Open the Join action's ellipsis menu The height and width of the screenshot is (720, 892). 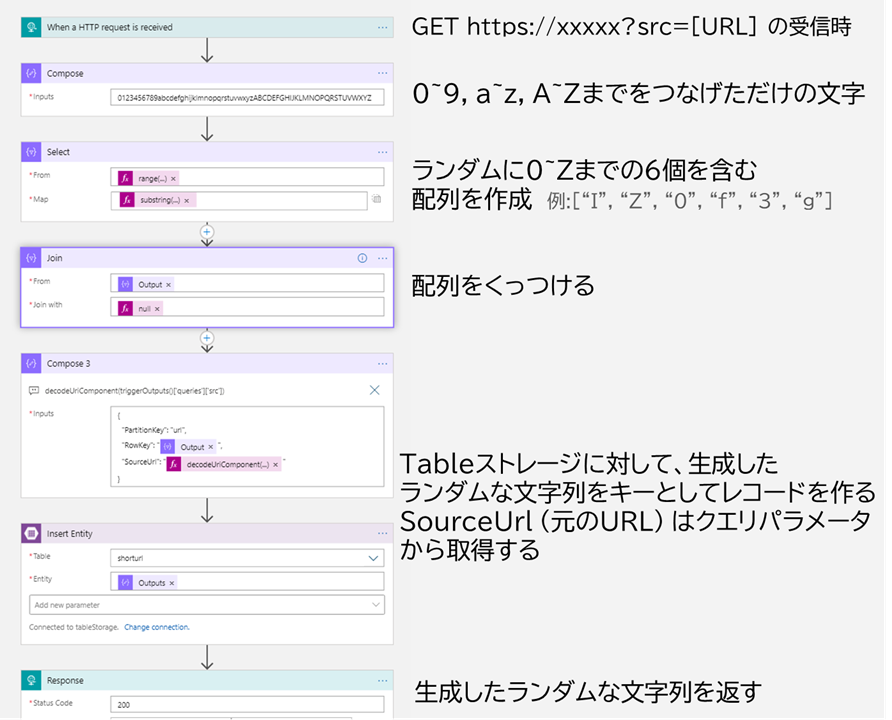click(x=382, y=258)
